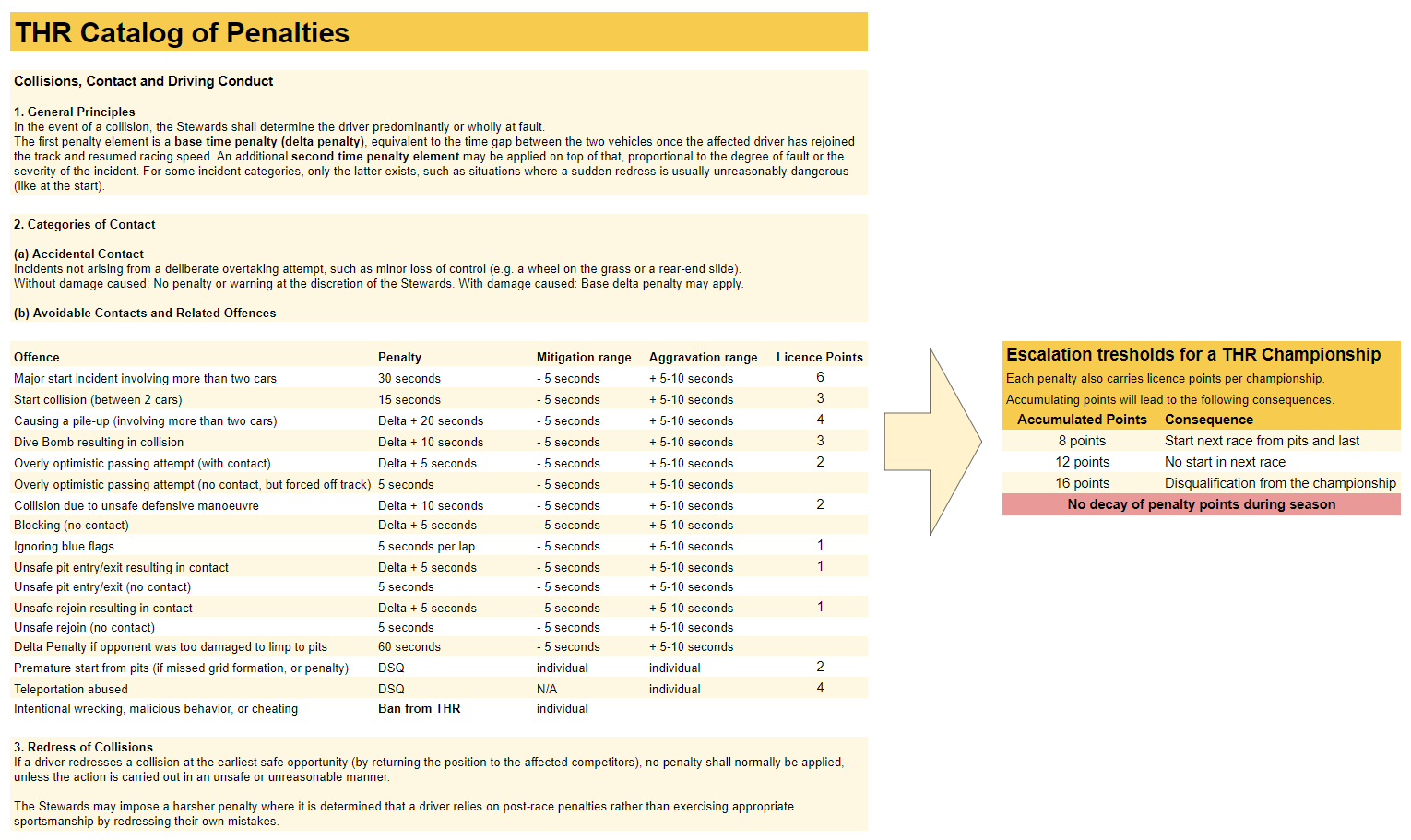Select the 'Aggravation range' column header
Screen dimensions: 1411x840
tap(703, 357)
